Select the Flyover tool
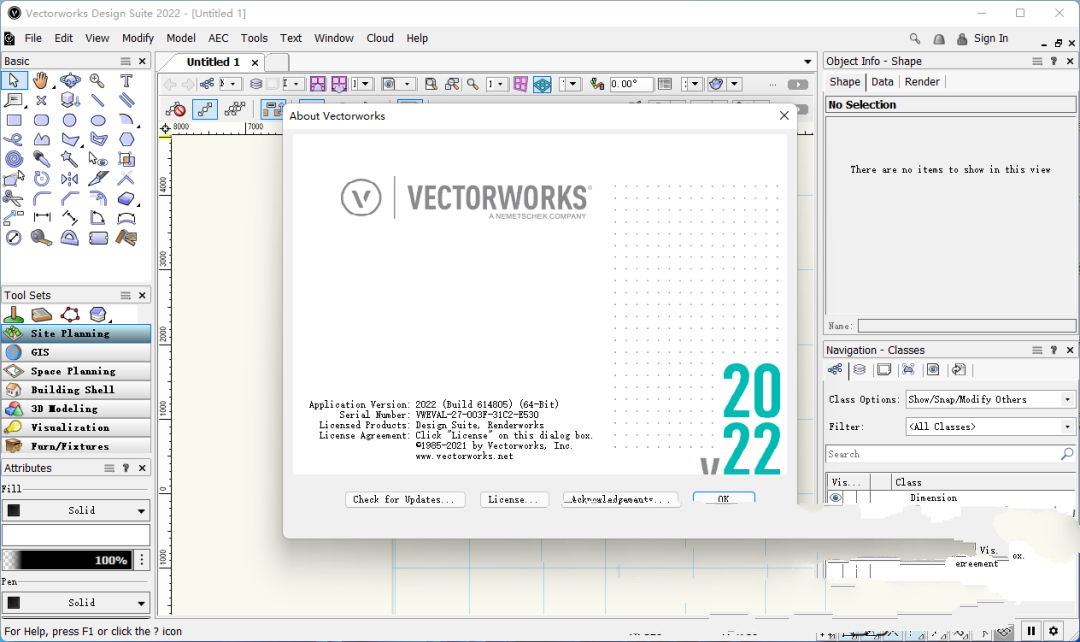 tap(70, 81)
